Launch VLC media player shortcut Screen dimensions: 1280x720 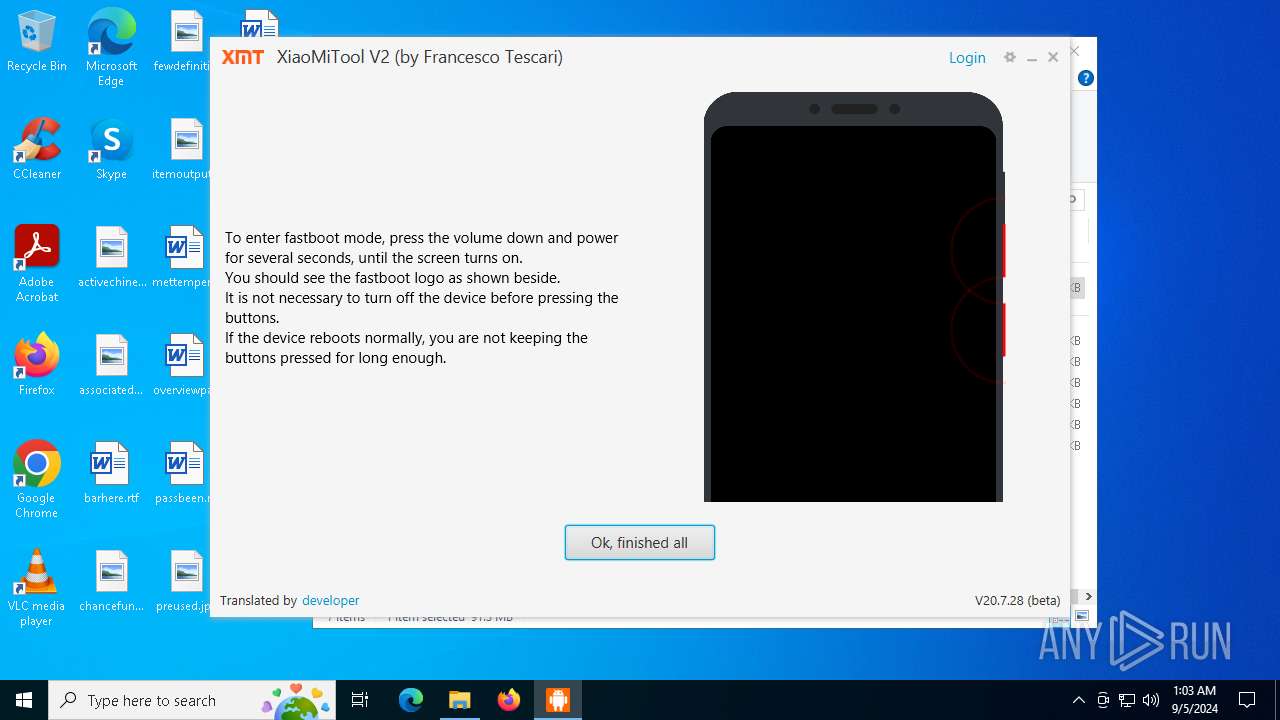tap(37, 588)
